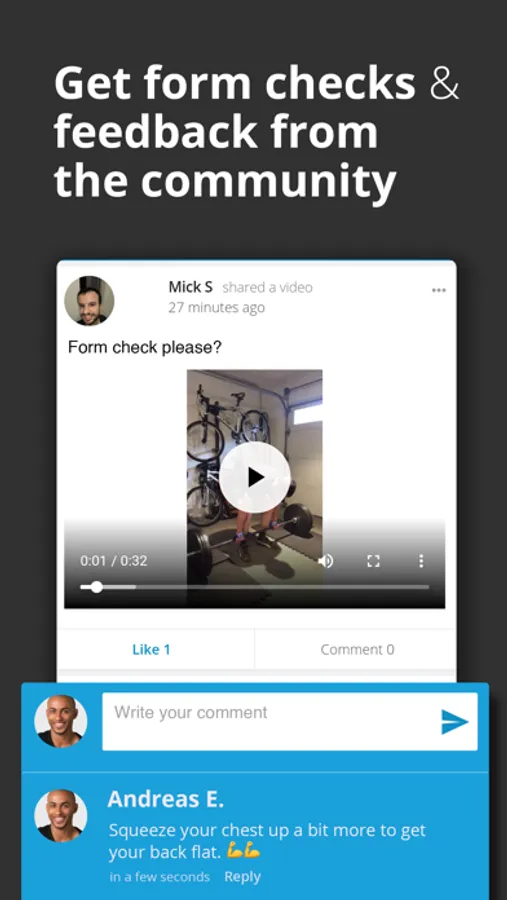Tap the Andreas E. commenter name
Viewport: 507px width, 900px height.
[x=165, y=799]
